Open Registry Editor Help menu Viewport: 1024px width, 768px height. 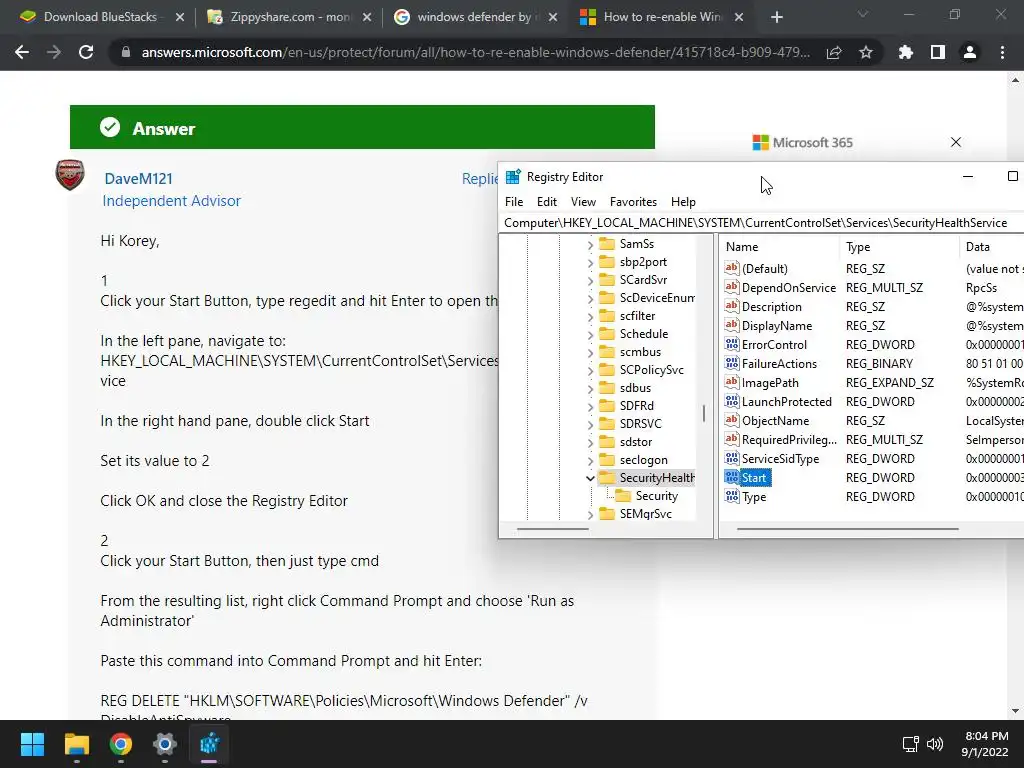tap(683, 202)
